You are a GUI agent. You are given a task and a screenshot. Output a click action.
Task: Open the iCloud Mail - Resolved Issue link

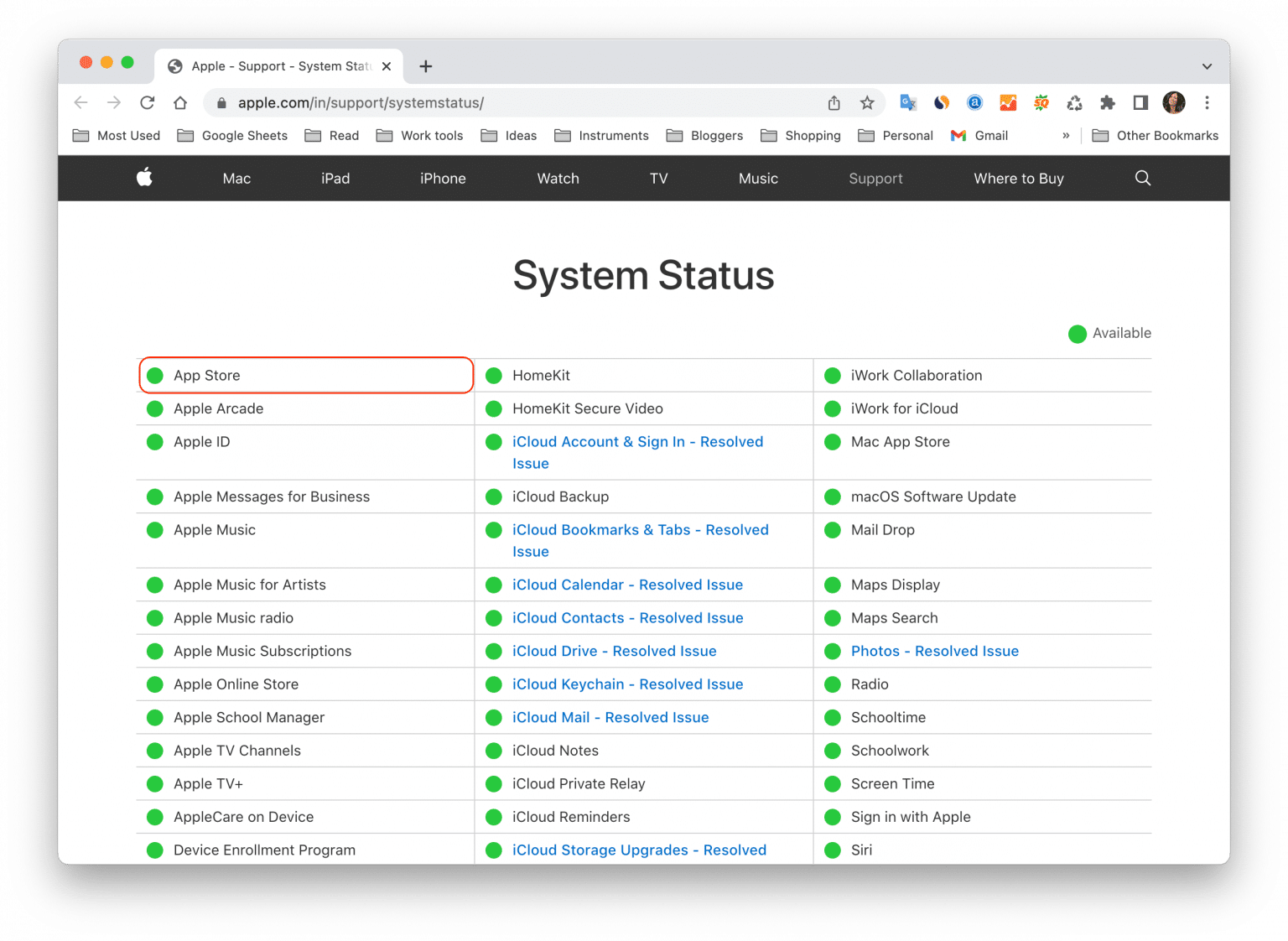pos(610,717)
